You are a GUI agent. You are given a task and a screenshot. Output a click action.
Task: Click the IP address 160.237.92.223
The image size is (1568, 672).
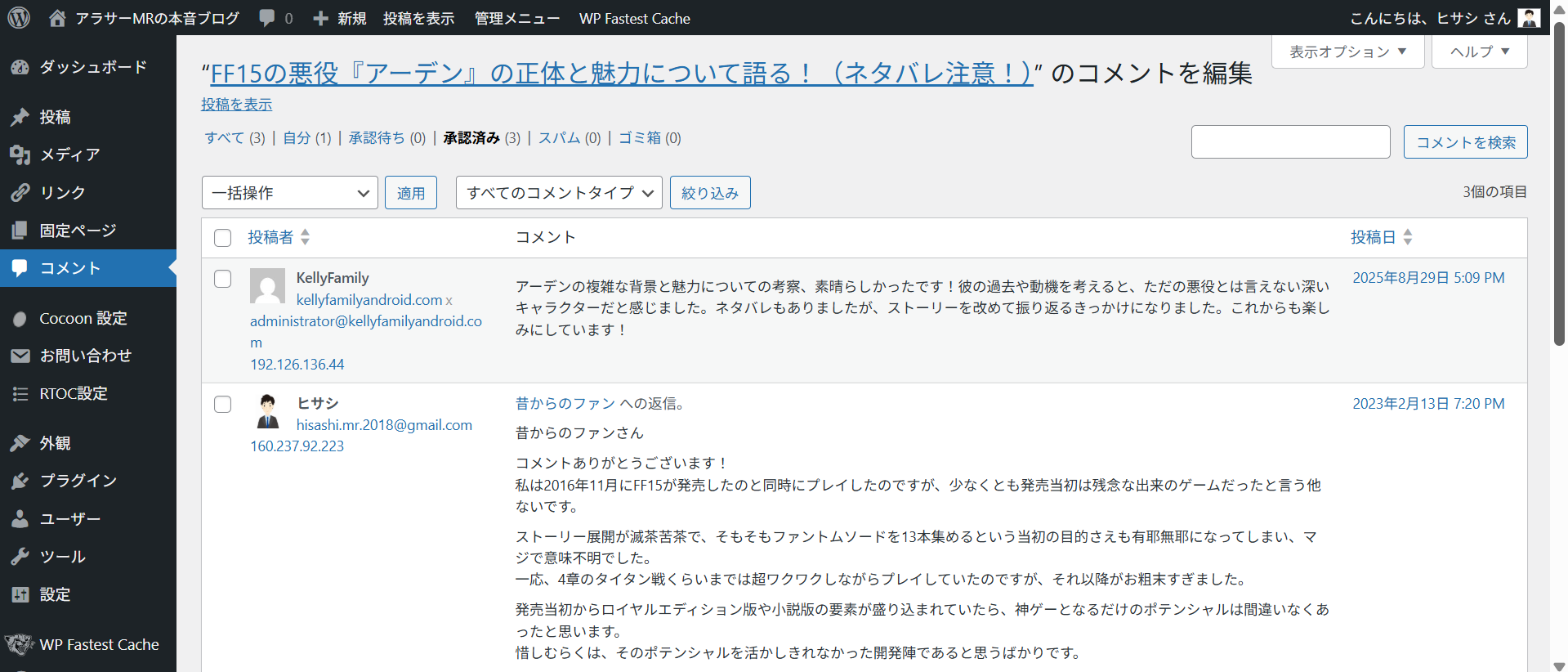click(297, 446)
